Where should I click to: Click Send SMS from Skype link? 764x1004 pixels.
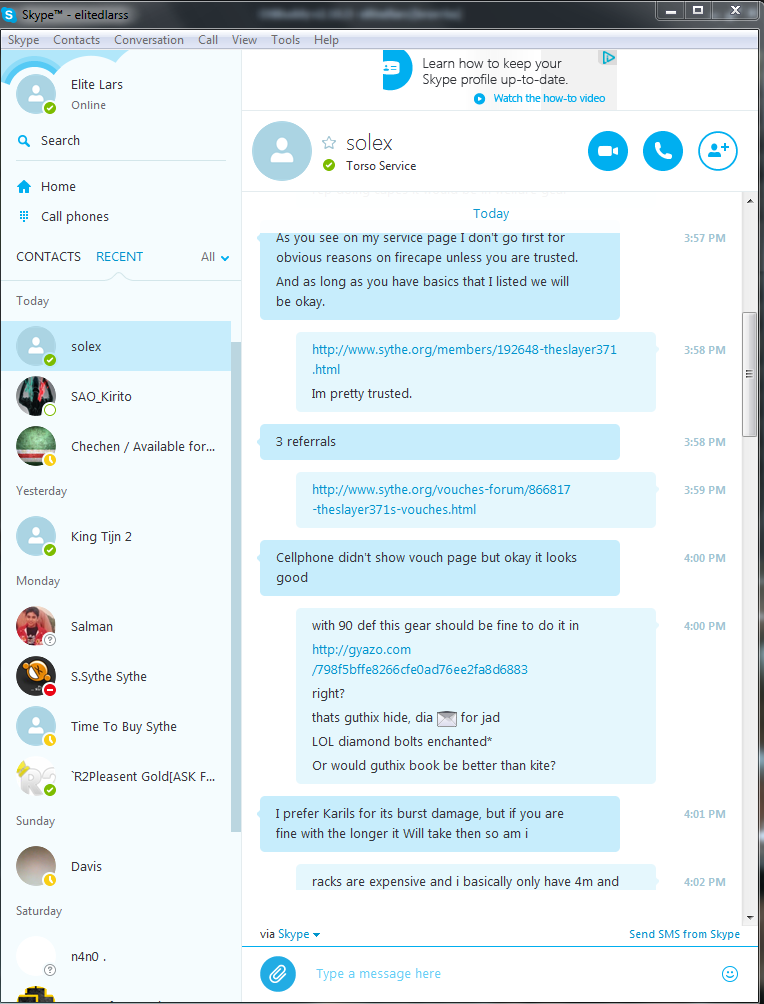pyautogui.click(x=684, y=934)
